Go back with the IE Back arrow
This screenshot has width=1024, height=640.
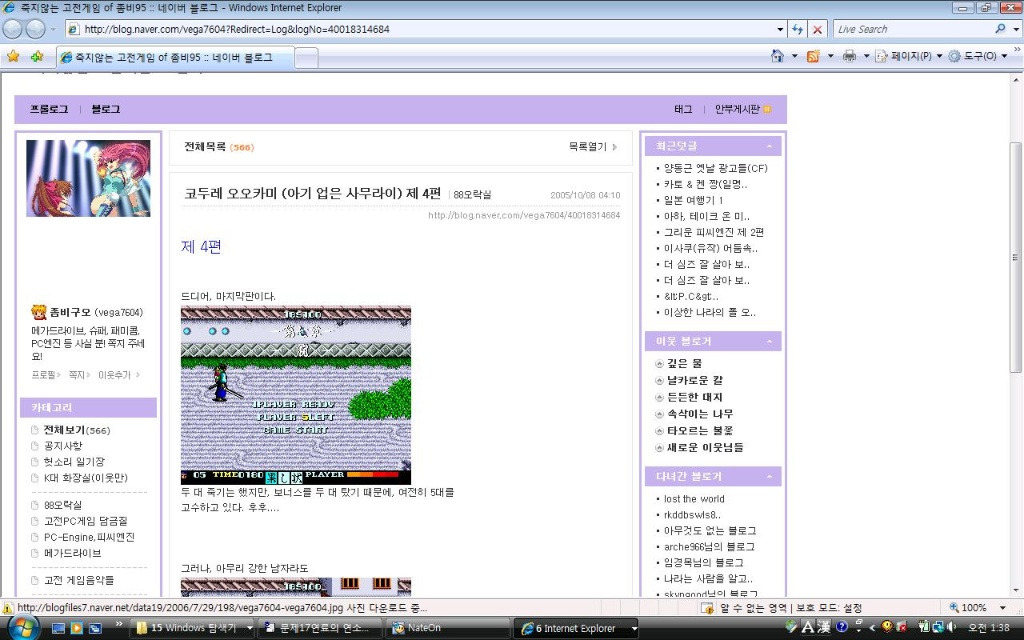pos(13,29)
